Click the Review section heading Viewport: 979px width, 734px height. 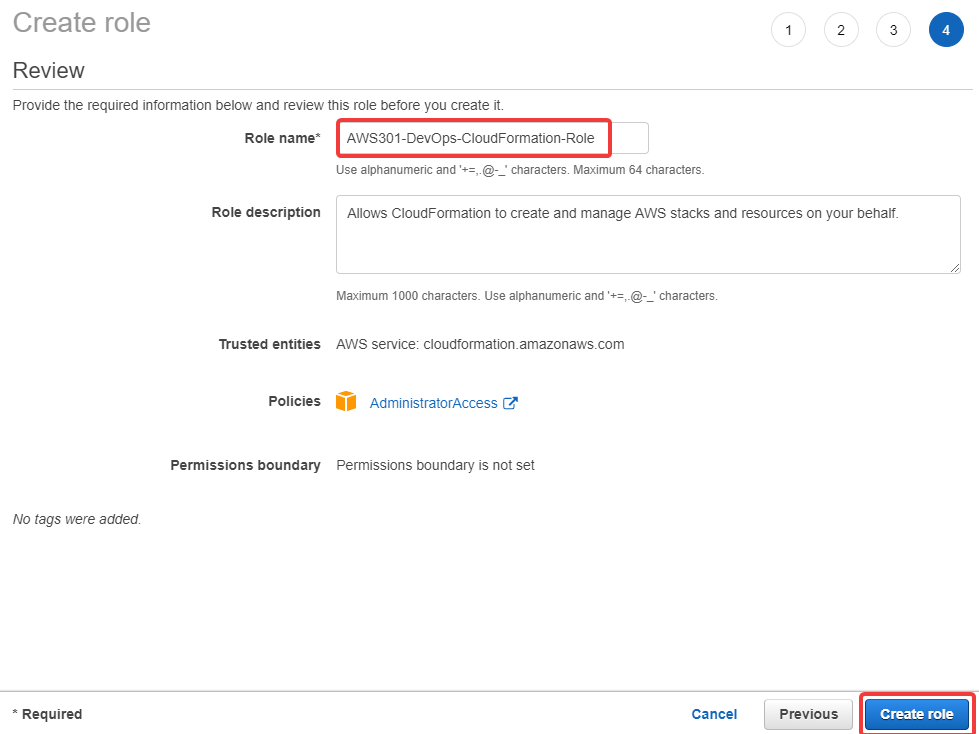pyautogui.click(x=49, y=71)
